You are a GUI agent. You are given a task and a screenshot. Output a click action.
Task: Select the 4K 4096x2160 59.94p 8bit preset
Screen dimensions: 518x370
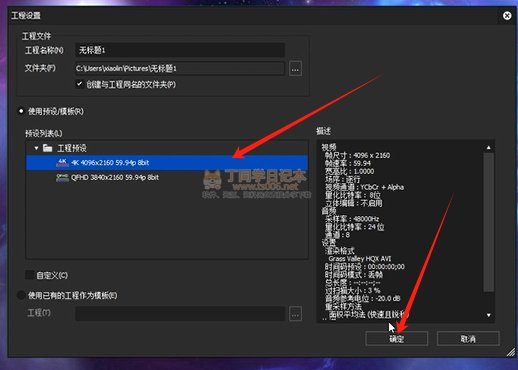coord(167,163)
